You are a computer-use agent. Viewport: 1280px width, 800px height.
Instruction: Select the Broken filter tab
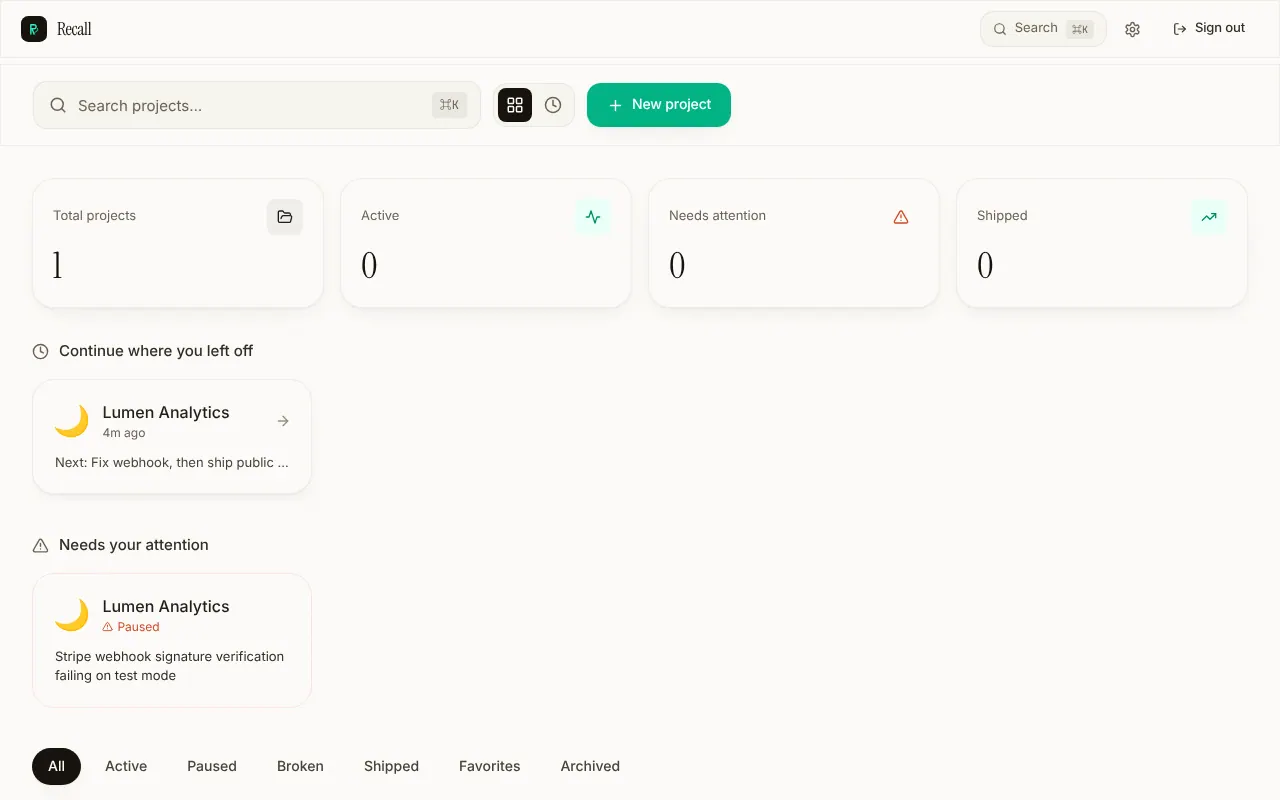click(x=300, y=766)
